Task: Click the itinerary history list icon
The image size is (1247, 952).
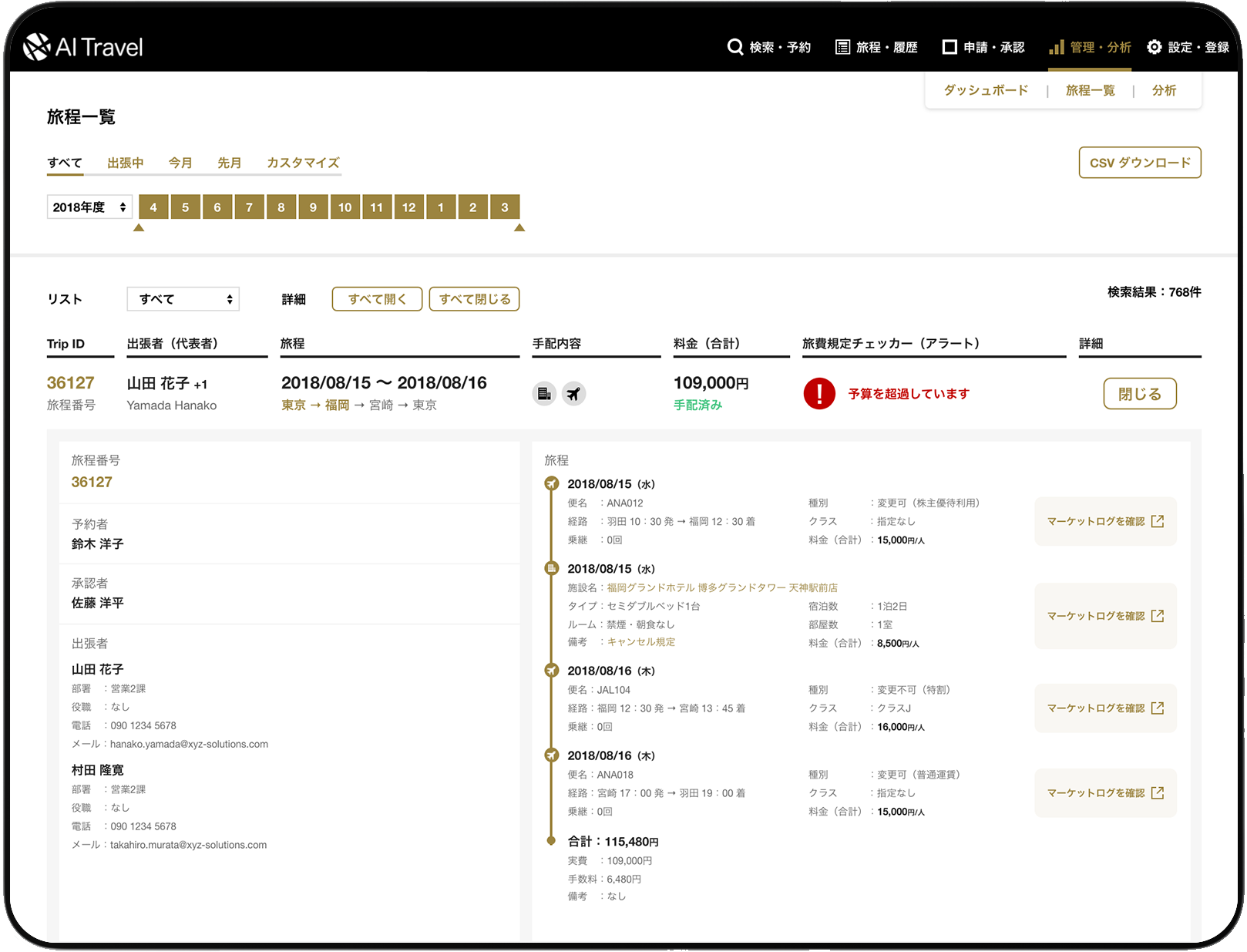Action: 842,47
